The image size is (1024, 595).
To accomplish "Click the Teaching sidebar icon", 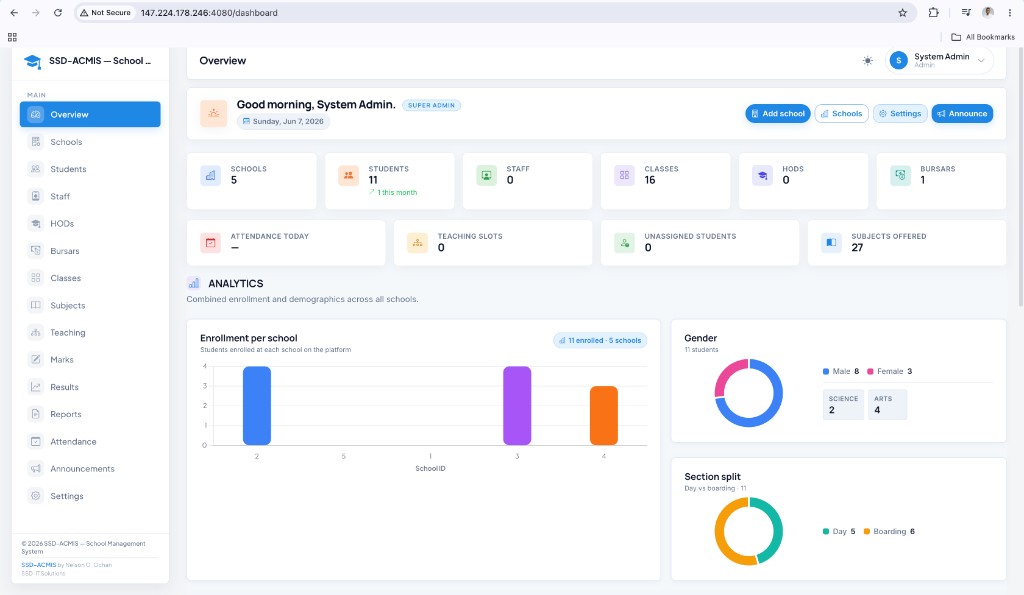I will point(36,332).
